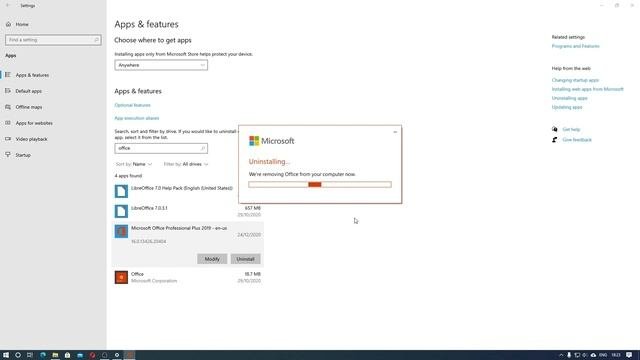Click the ENG language indicator
The width and height of the screenshot is (640, 360).
(x=603, y=355)
